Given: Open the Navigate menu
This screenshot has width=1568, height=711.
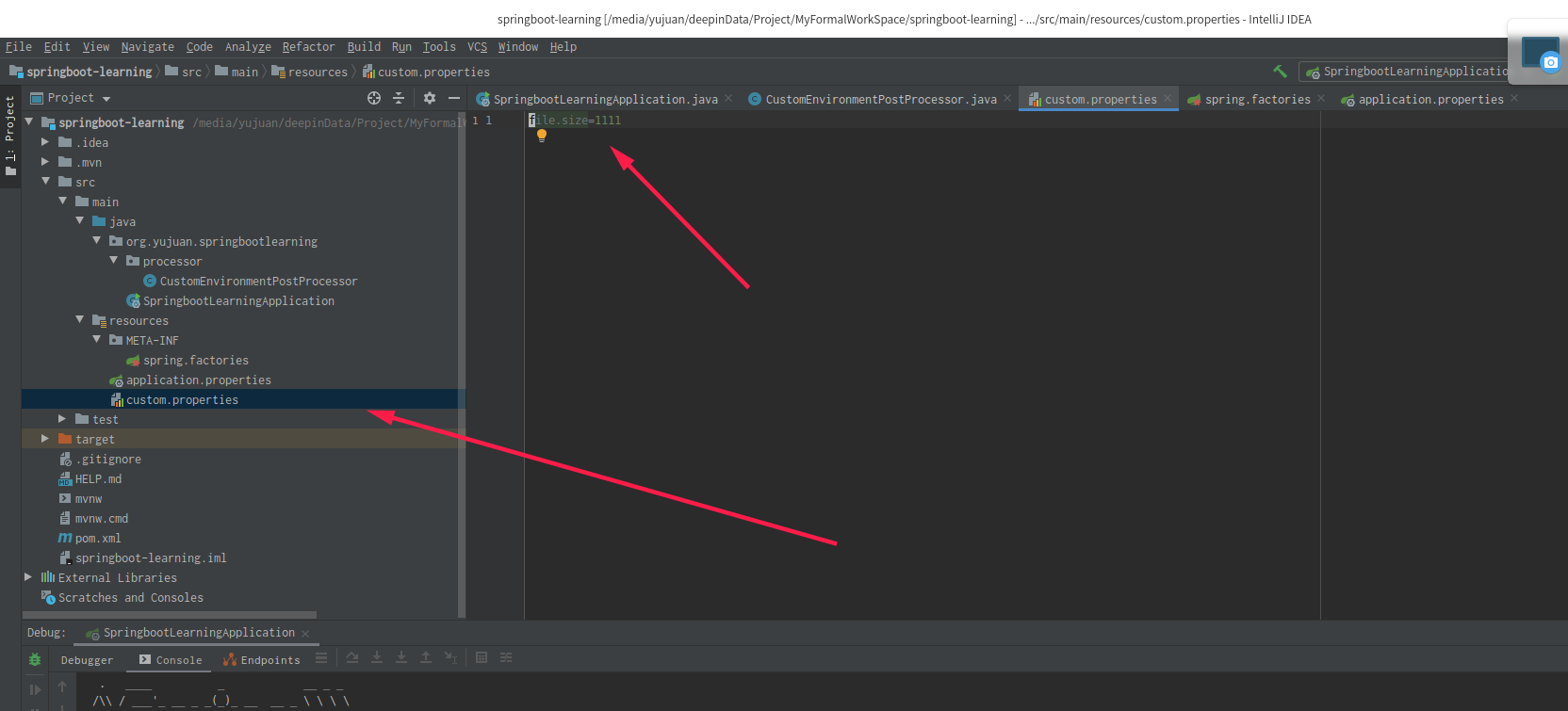Looking at the screenshot, I should [x=147, y=47].
